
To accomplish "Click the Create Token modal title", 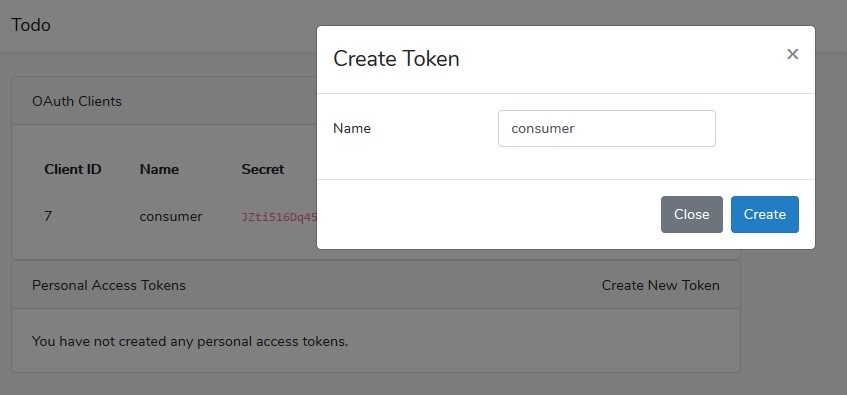I will 396,58.
